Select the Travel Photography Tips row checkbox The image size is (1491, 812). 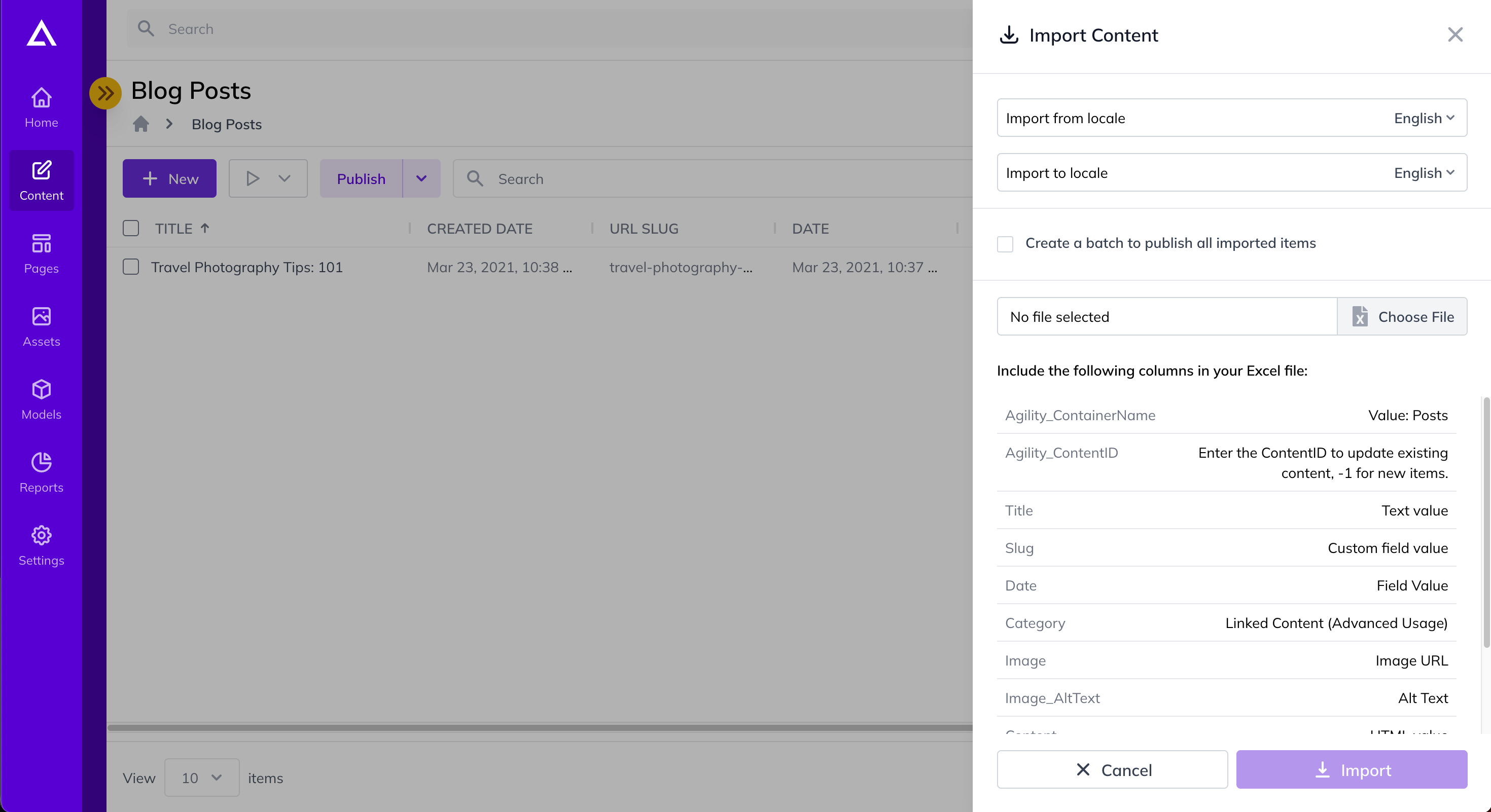click(131, 267)
